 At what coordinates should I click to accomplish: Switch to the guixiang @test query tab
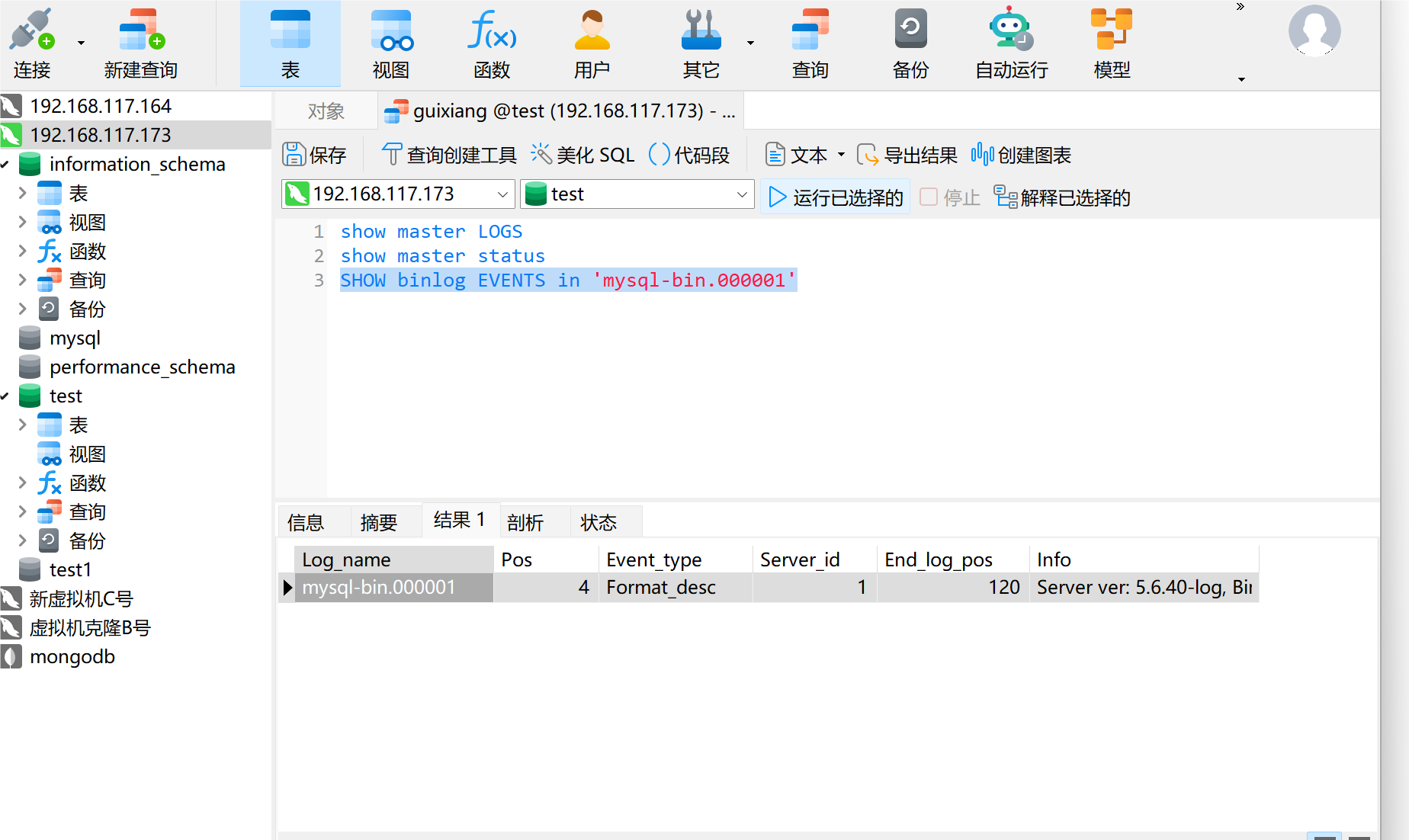coord(561,111)
